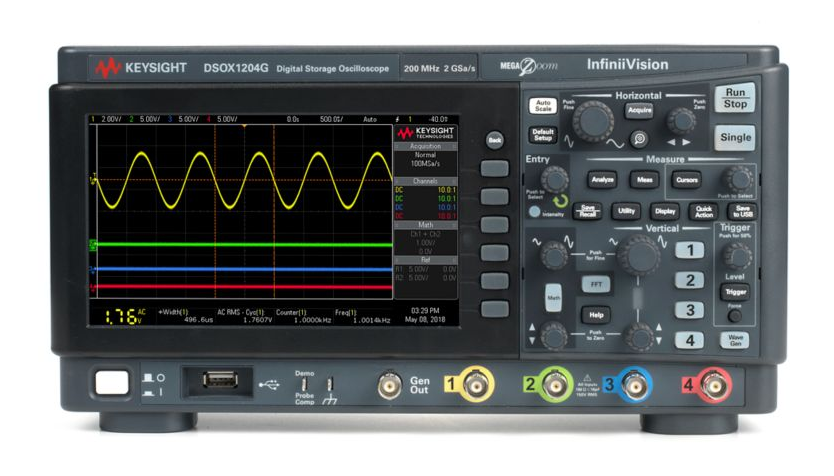Toggle channel 2 key in Vertical section

point(690,280)
